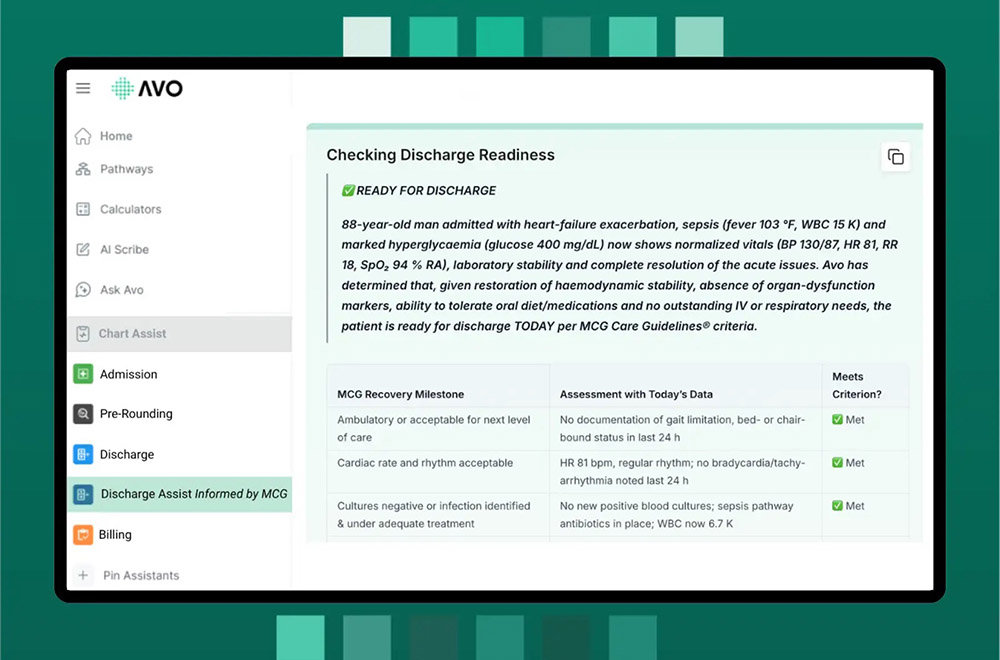Click the Ask Avo chat bubble icon

(x=83, y=290)
